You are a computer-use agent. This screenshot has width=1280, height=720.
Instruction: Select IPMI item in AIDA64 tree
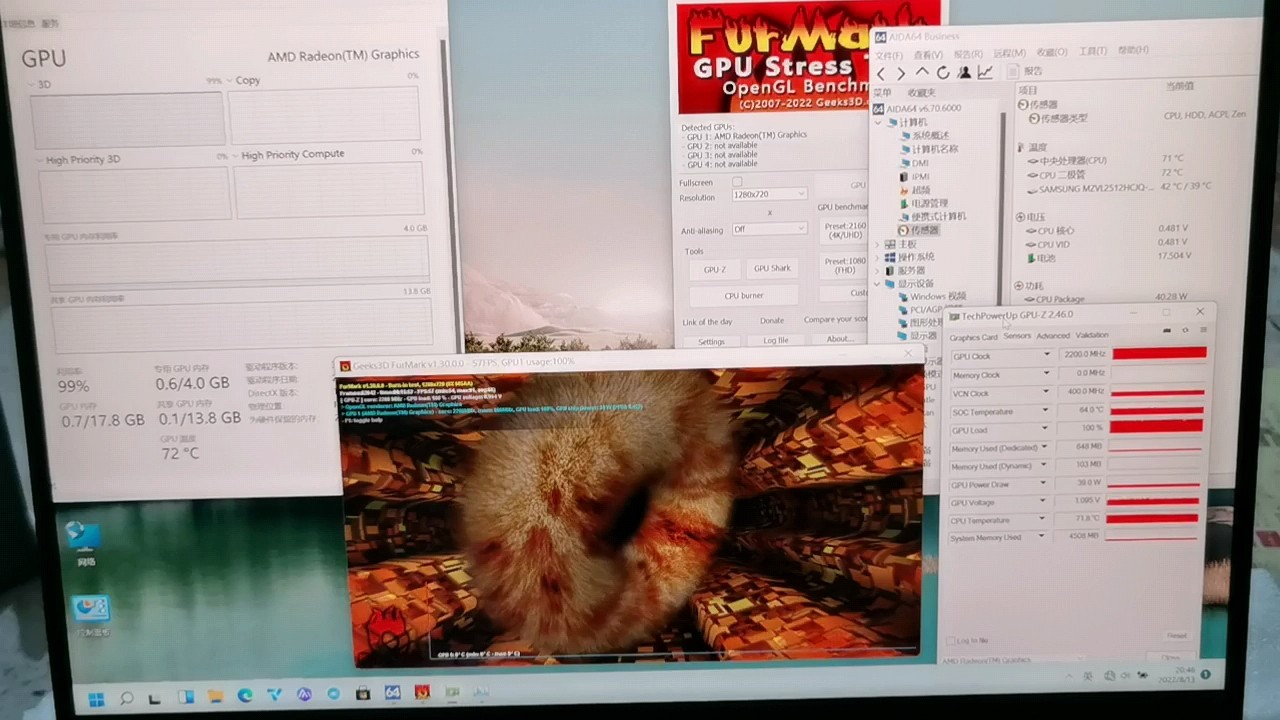(914, 176)
